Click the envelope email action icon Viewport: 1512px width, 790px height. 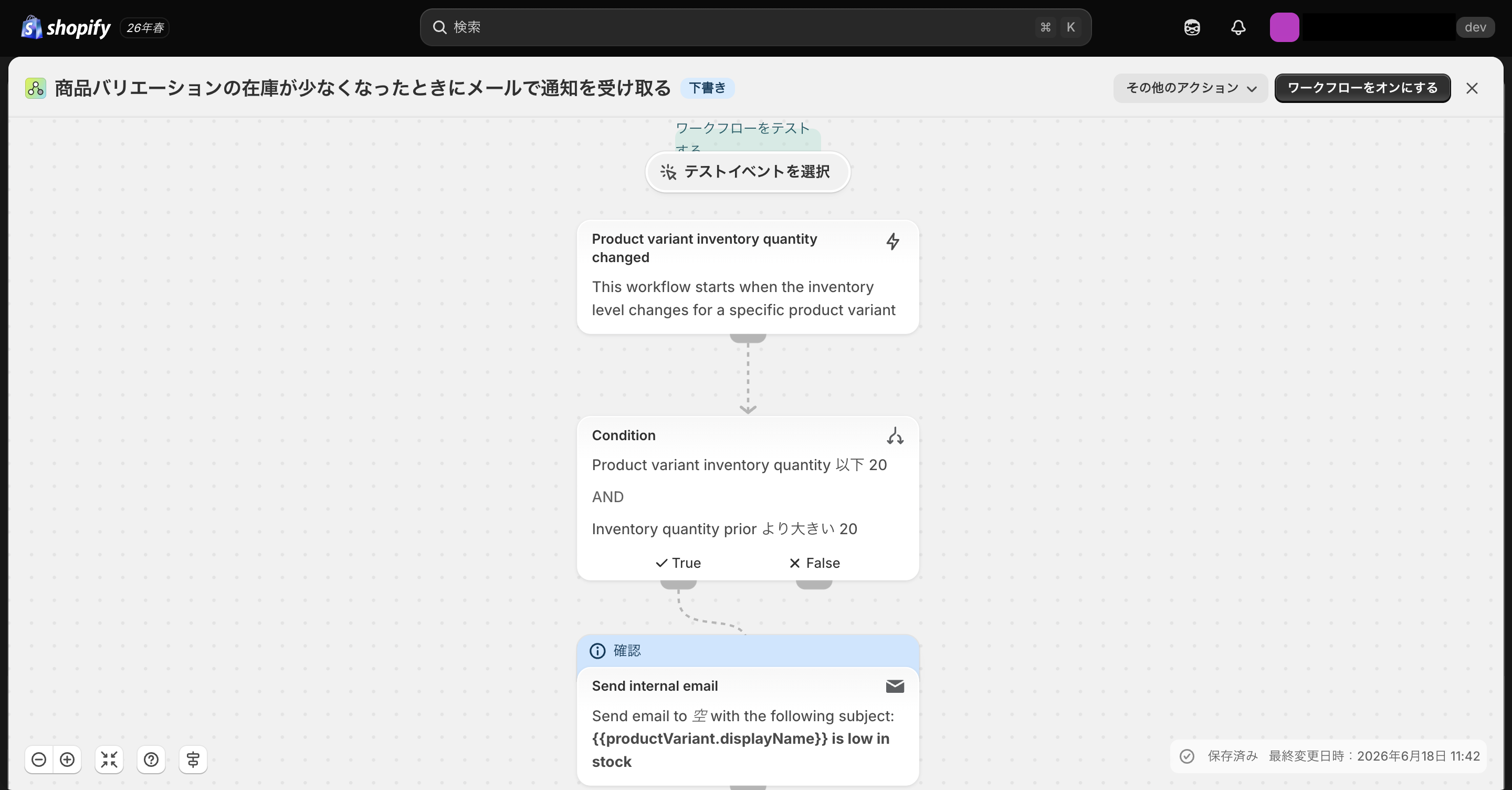(x=895, y=686)
